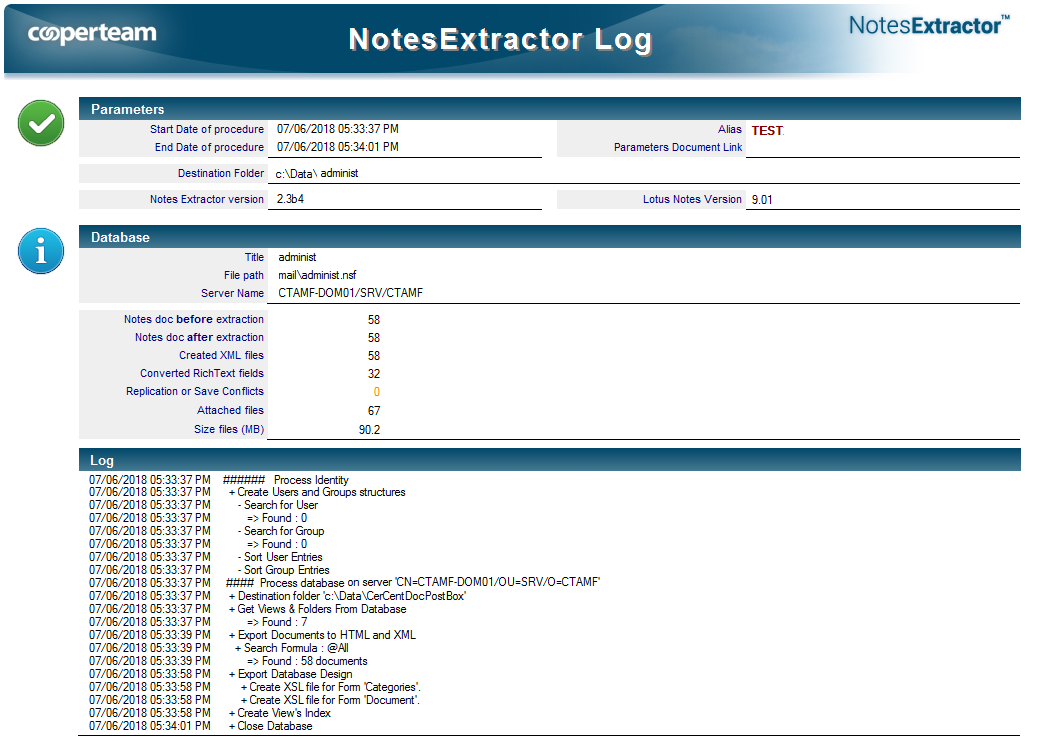Click the End Date of procedure value

point(338,147)
